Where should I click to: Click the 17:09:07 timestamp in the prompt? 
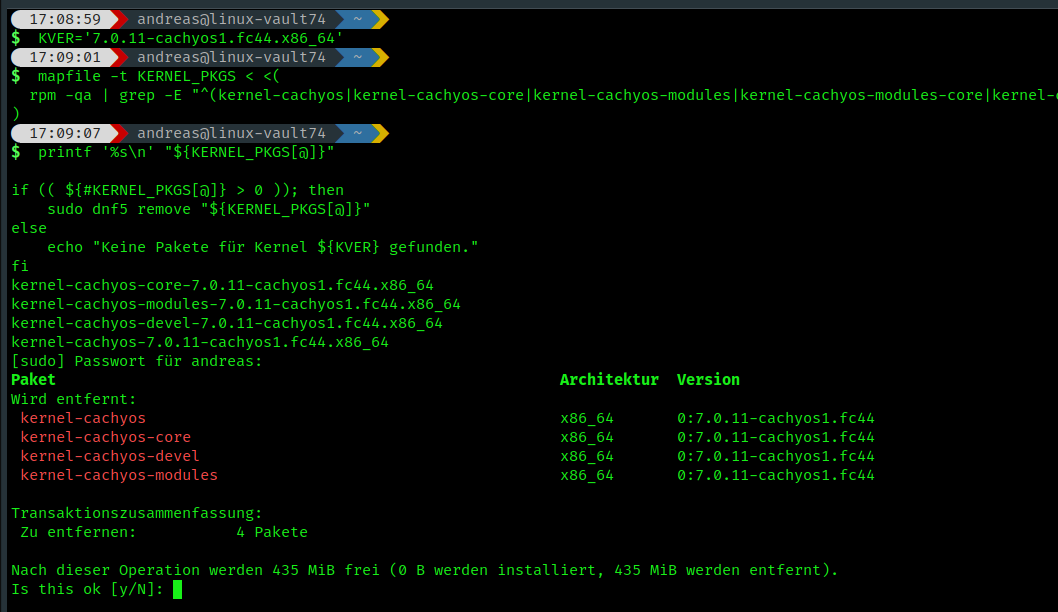pos(65,133)
